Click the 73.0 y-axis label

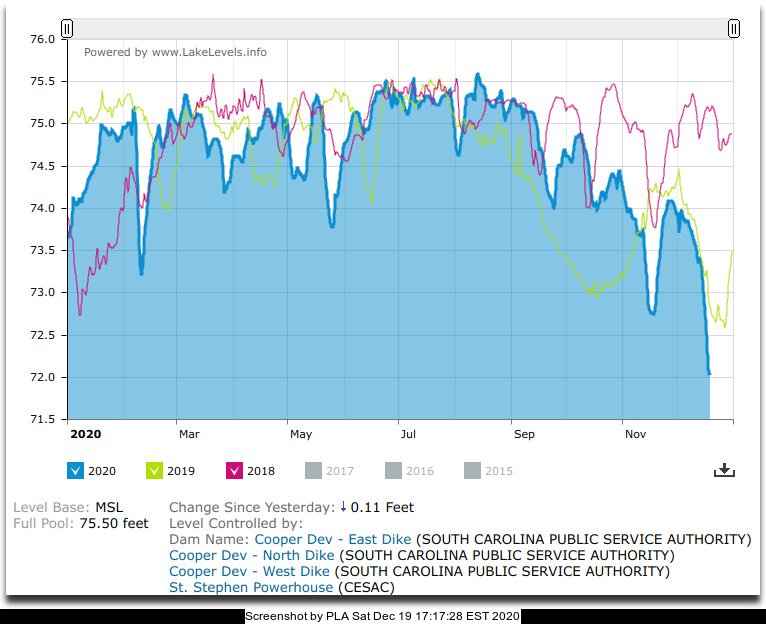[43, 292]
